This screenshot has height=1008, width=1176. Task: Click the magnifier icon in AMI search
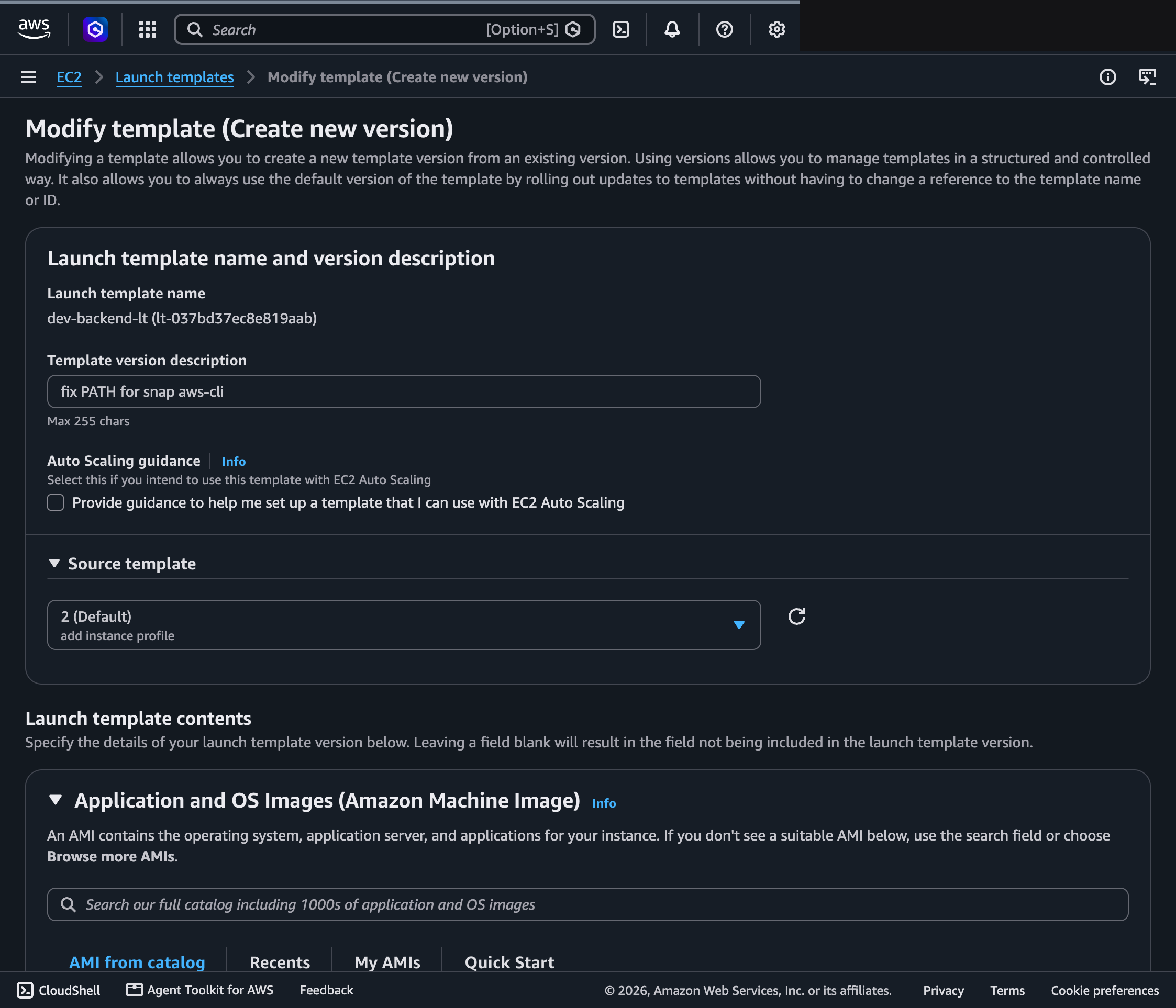tap(68, 904)
